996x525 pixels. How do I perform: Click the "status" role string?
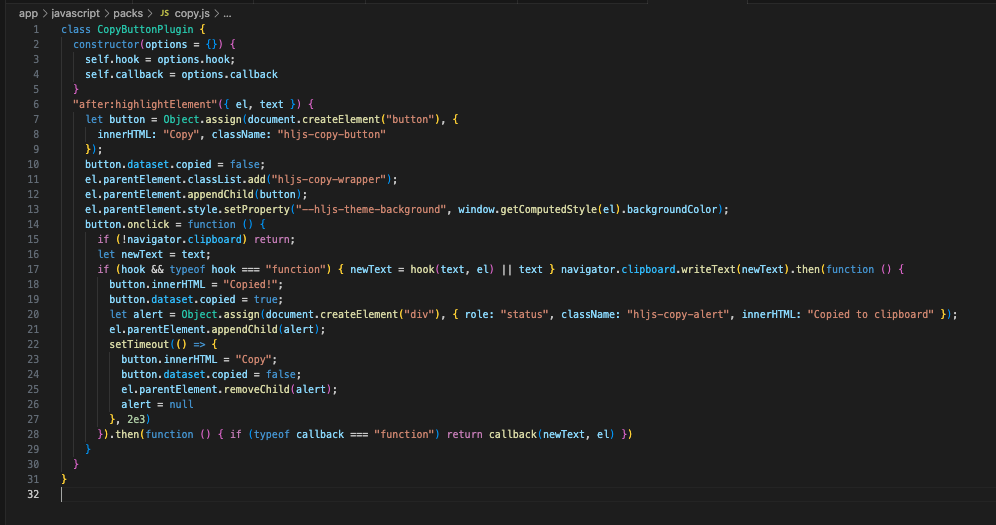click(525, 314)
